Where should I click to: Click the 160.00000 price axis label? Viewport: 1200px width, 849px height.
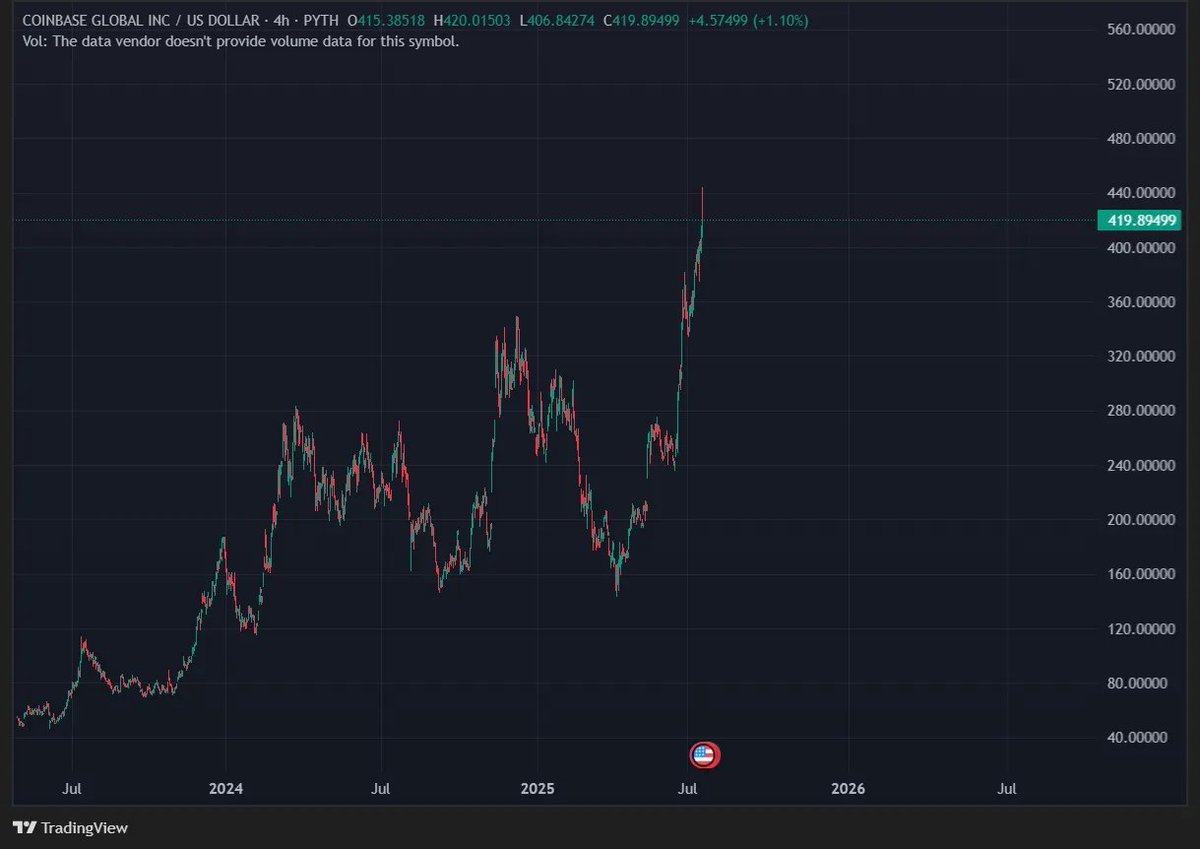(x=1141, y=574)
